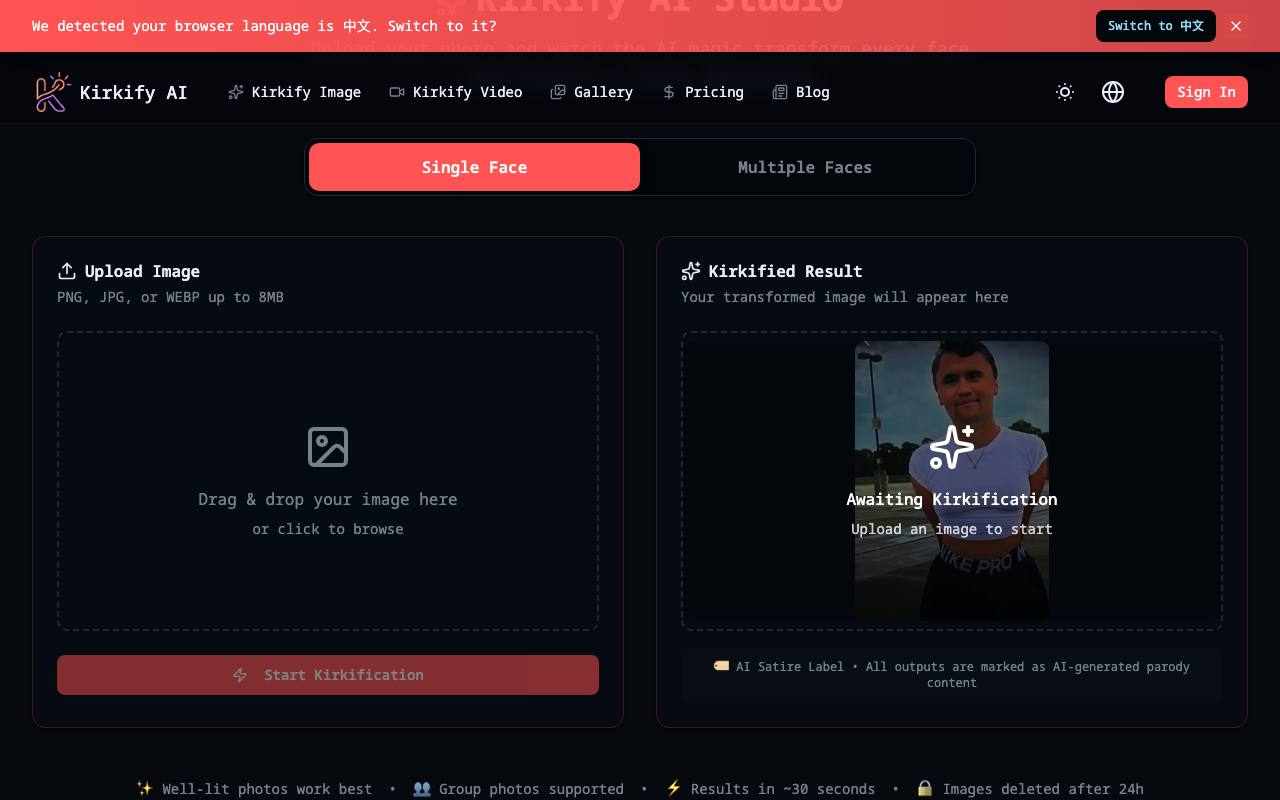Click Switch to 中文 button
Viewport: 1280px width, 800px height.
[1156, 26]
